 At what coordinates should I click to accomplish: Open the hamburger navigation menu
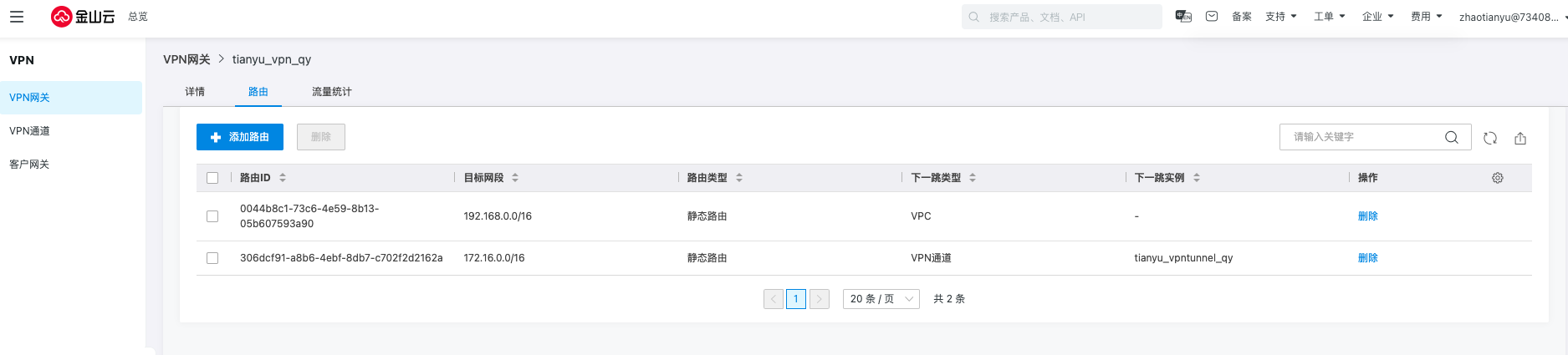click(x=17, y=17)
